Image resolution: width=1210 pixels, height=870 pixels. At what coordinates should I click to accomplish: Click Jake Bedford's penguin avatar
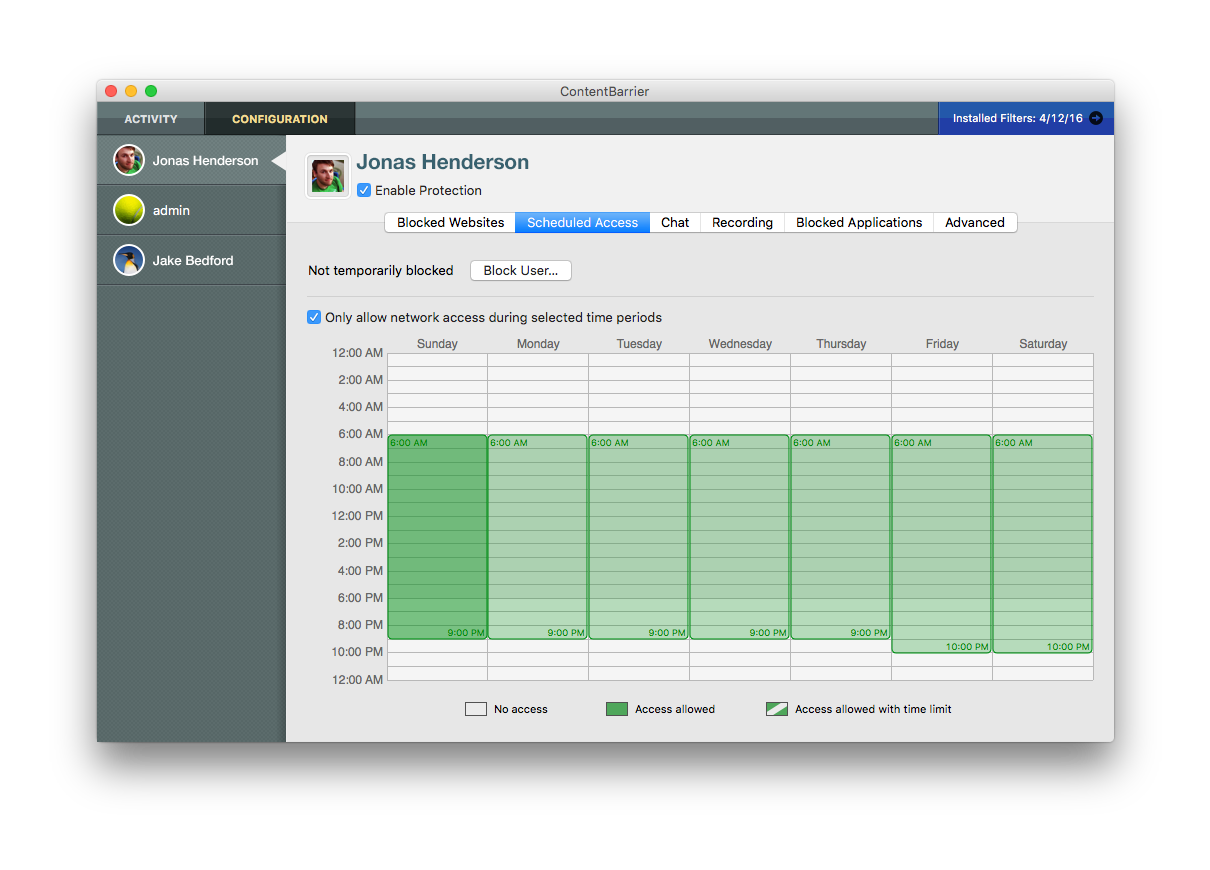coord(129,260)
